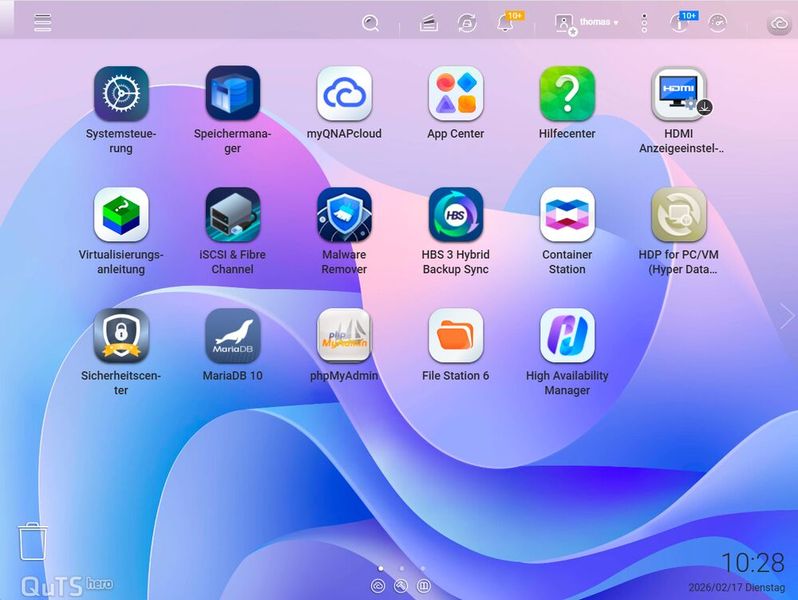Select the first desktop page dot

381,568
